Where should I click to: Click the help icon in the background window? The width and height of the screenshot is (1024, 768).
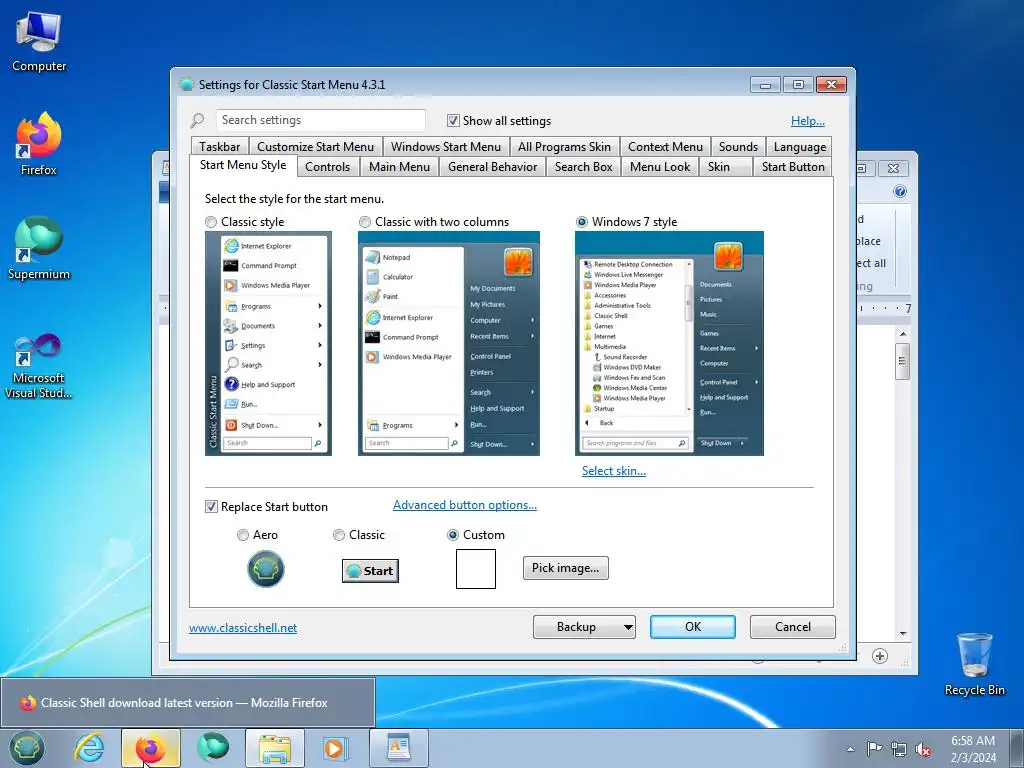point(900,191)
